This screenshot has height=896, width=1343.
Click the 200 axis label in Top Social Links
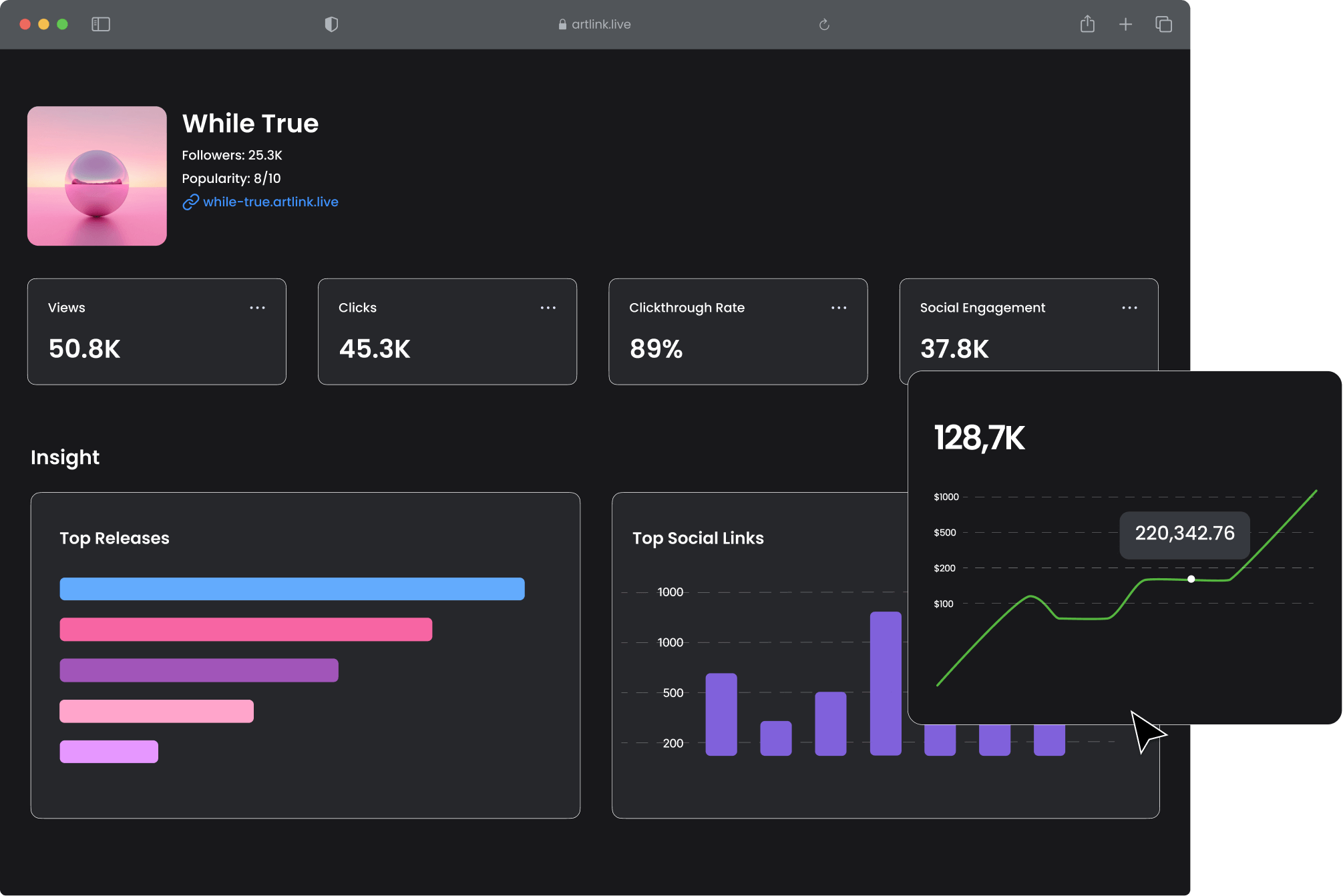(x=673, y=743)
